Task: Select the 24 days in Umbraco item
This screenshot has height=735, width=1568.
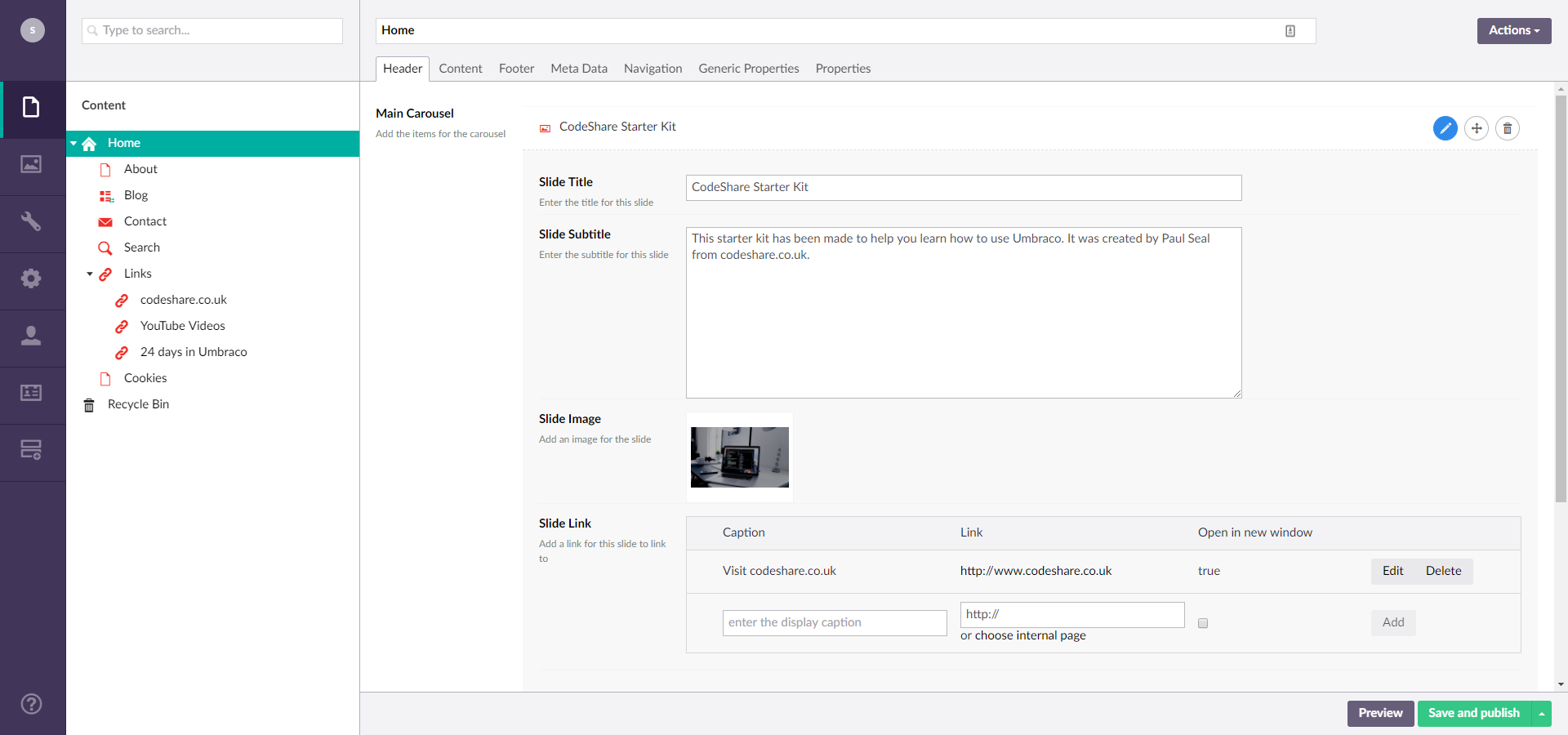Action: coord(194,353)
